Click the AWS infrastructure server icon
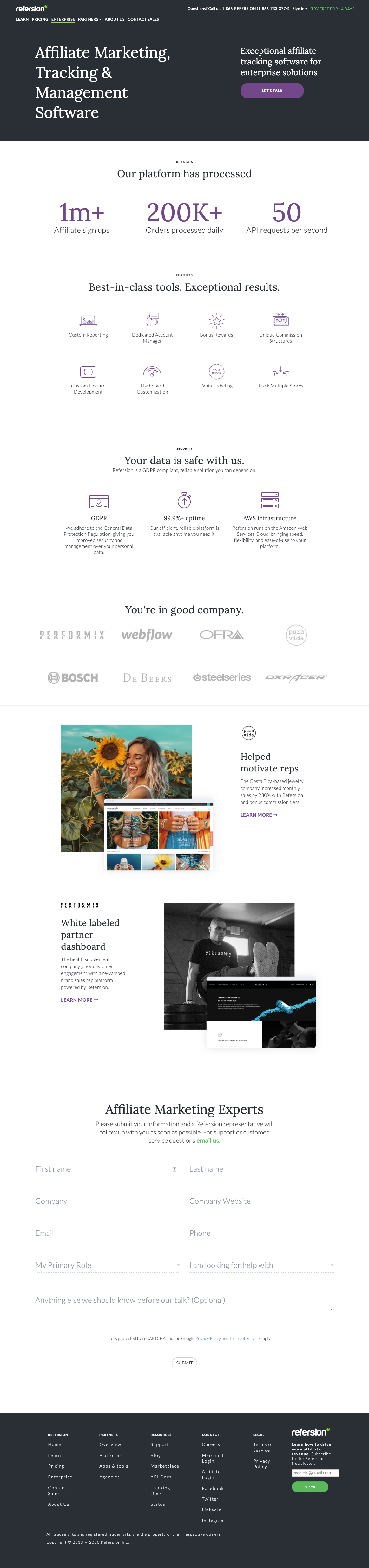 [x=270, y=500]
